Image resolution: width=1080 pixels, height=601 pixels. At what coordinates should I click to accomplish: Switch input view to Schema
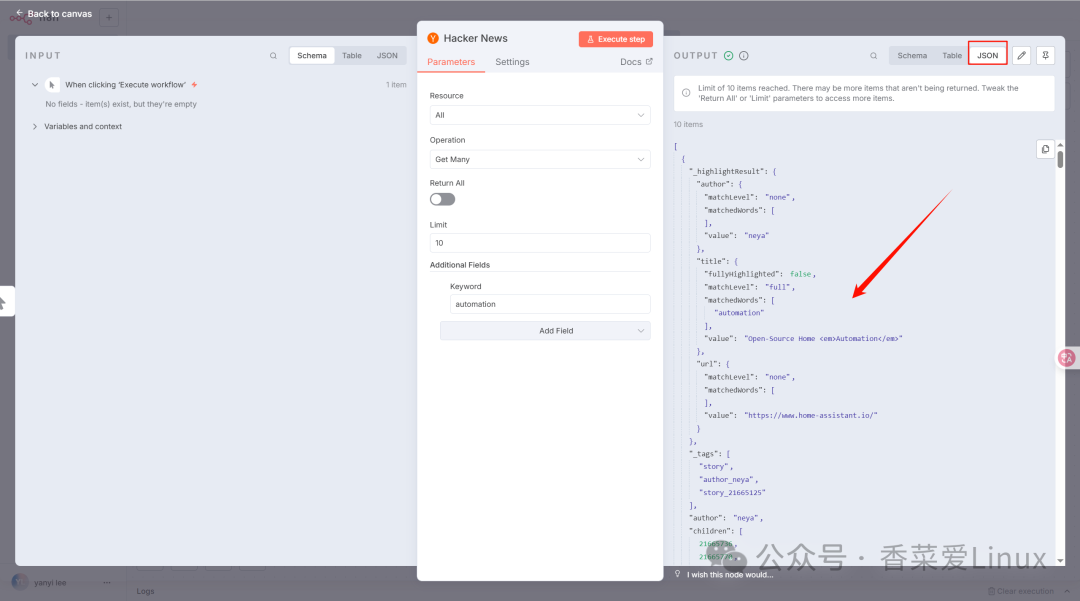[x=312, y=56]
